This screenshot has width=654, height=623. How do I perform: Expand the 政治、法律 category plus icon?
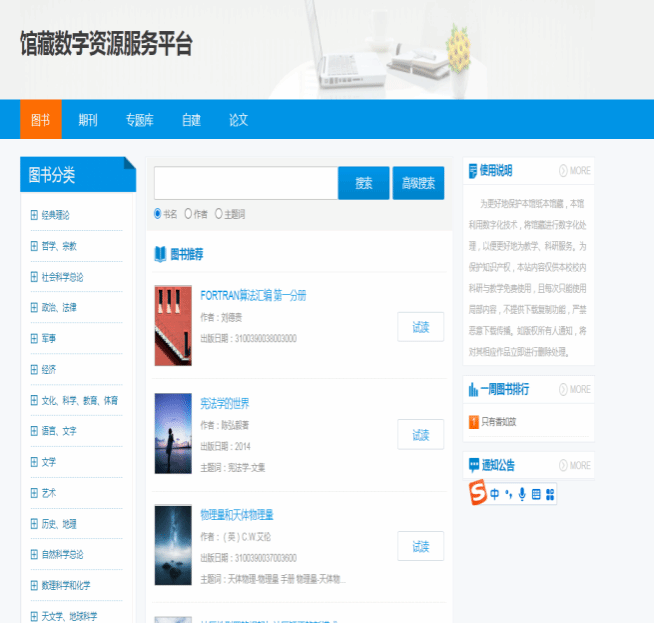tap(34, 308)
